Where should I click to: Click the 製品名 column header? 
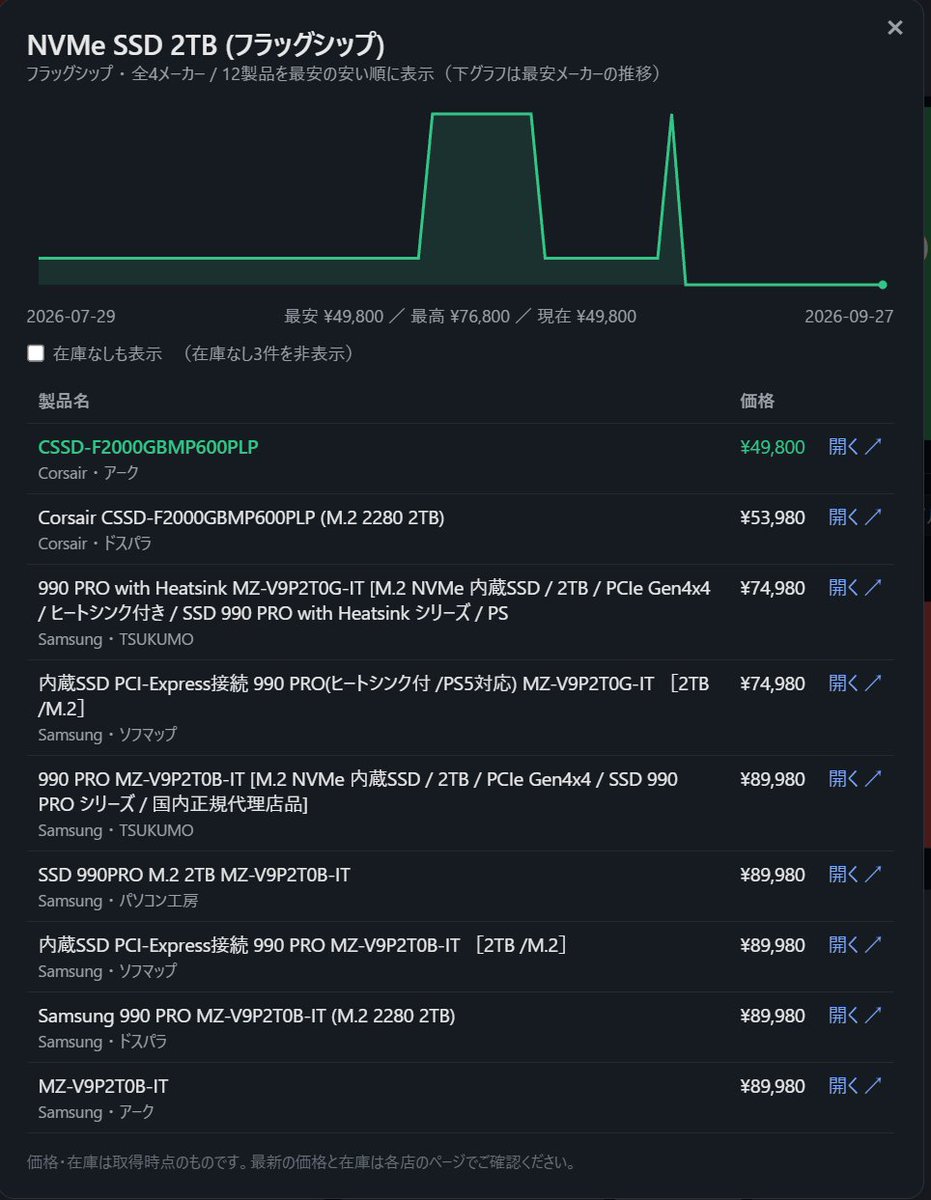coord(64,401)
